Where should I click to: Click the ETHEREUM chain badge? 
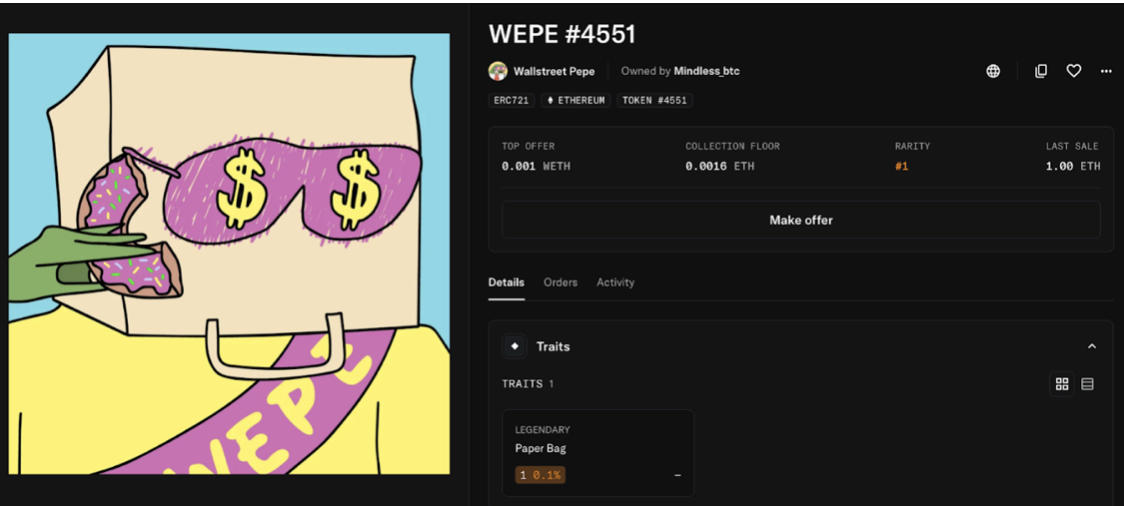click(x=576, y=100)
